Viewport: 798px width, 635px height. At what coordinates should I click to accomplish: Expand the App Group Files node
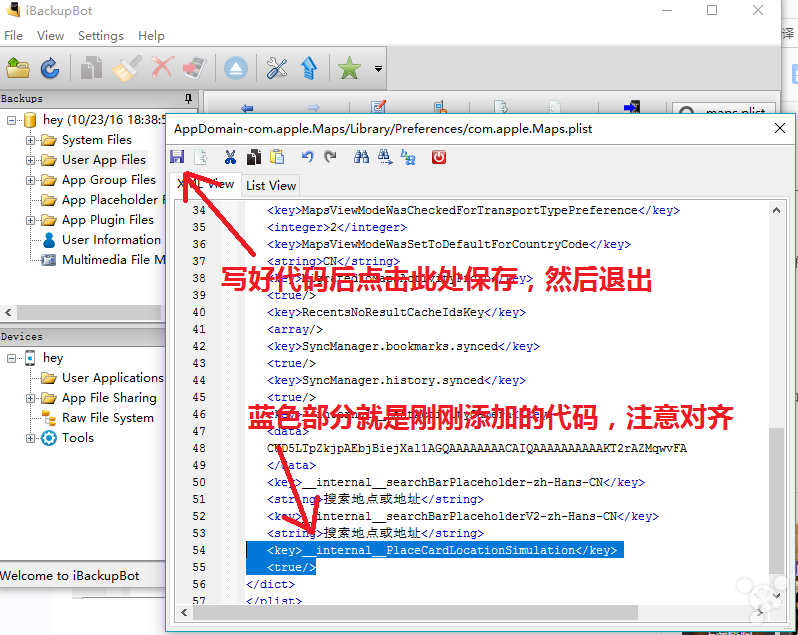point(31,180)
